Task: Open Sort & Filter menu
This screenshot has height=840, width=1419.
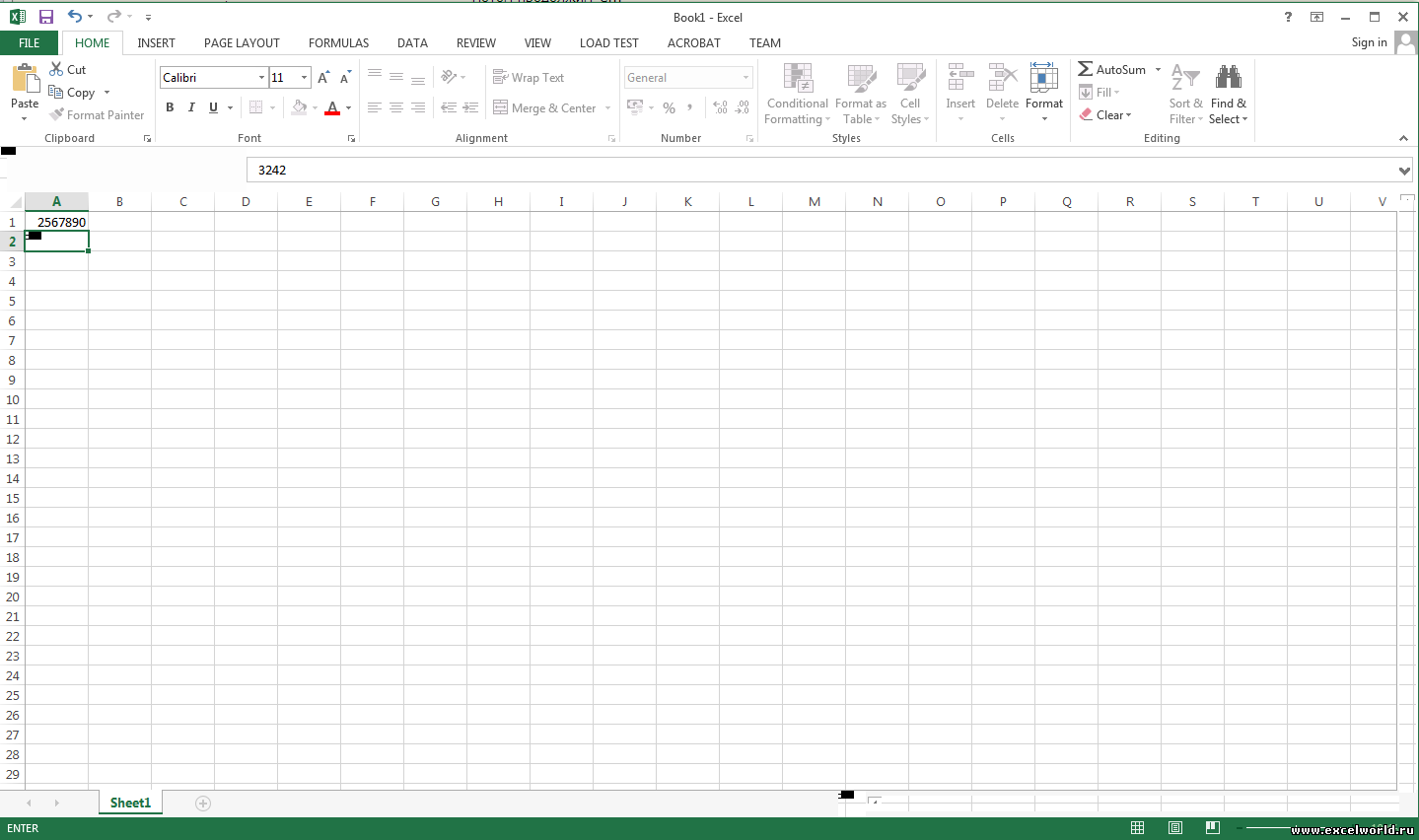Action: click(x=1186, y=95)
